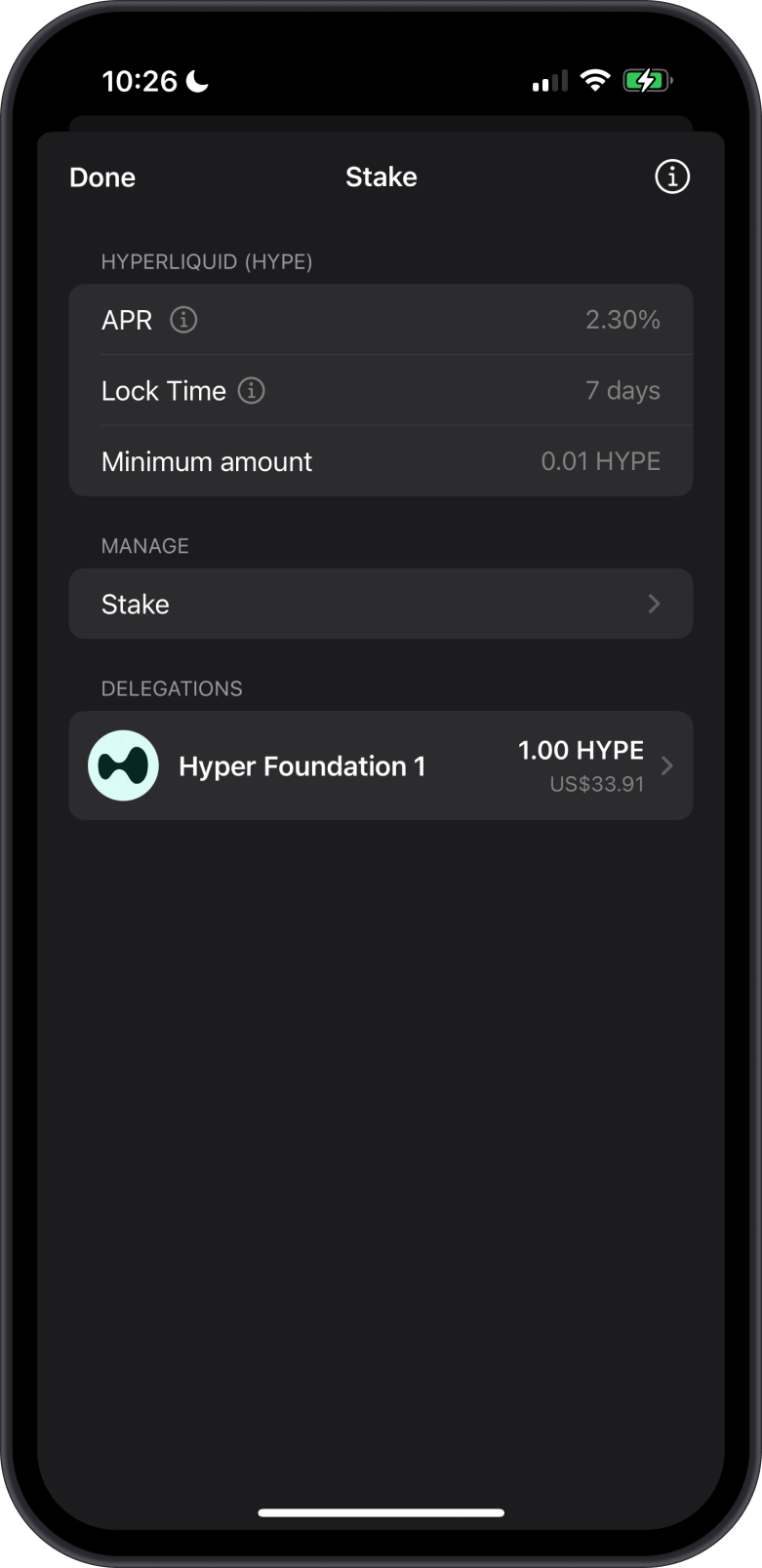Select the Stake tab title
762x1568 pixels.
click(381, 176)
